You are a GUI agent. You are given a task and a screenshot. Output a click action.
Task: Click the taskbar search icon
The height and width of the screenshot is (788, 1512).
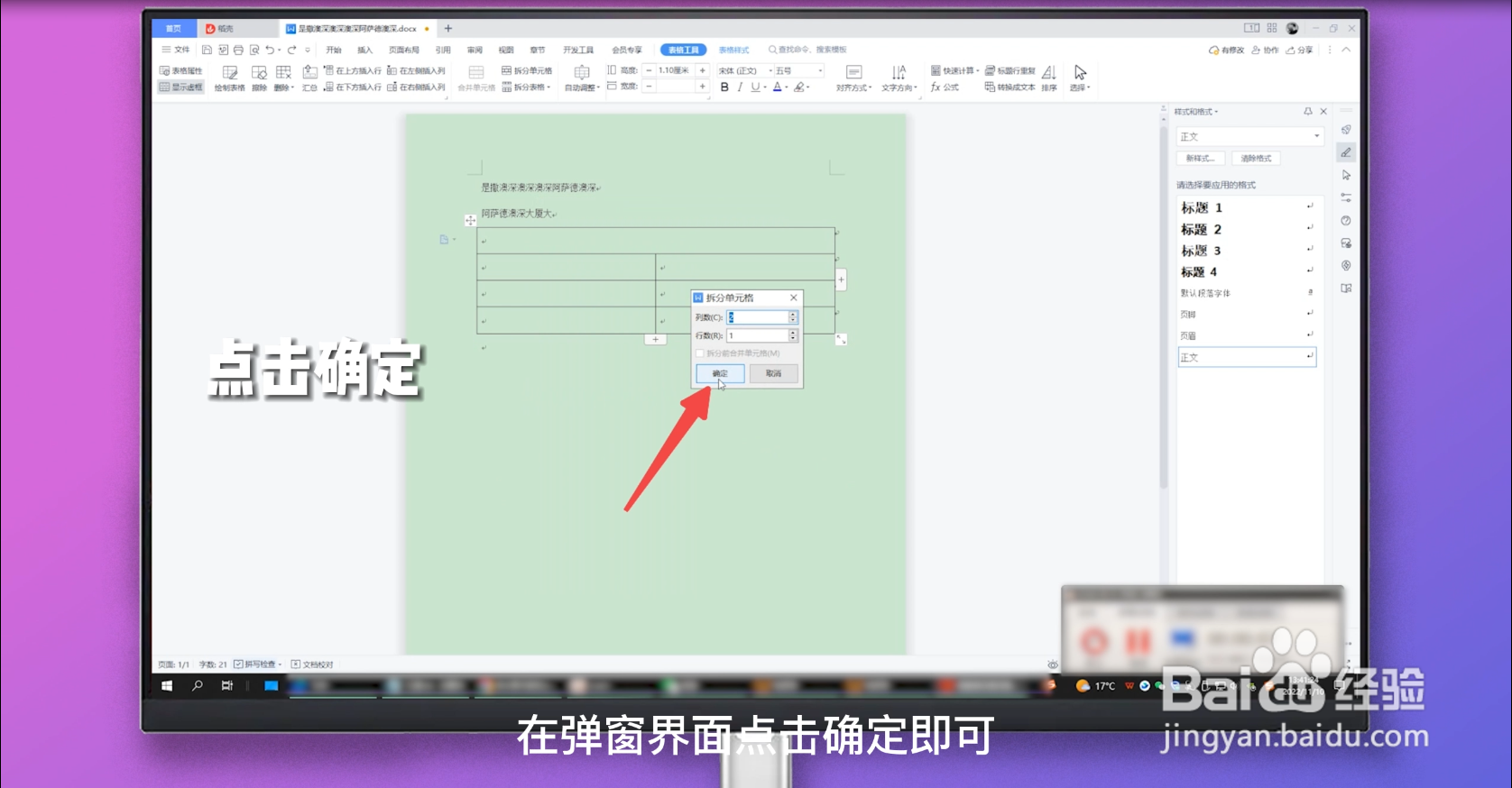click(x=198, y=686)
